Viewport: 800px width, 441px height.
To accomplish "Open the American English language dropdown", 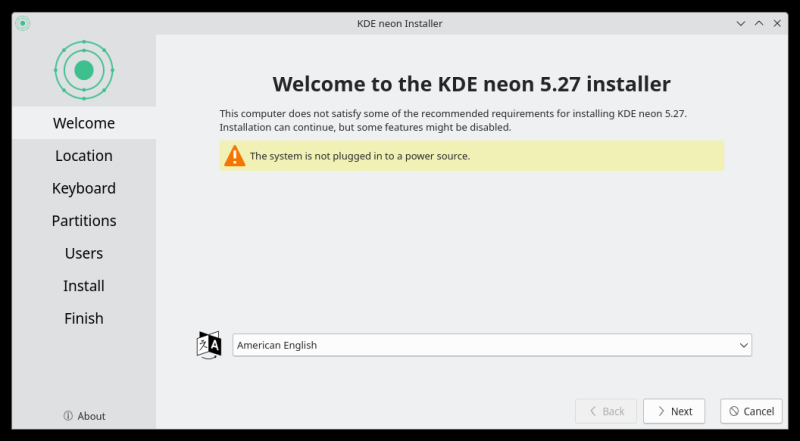I will coord(491,345).
